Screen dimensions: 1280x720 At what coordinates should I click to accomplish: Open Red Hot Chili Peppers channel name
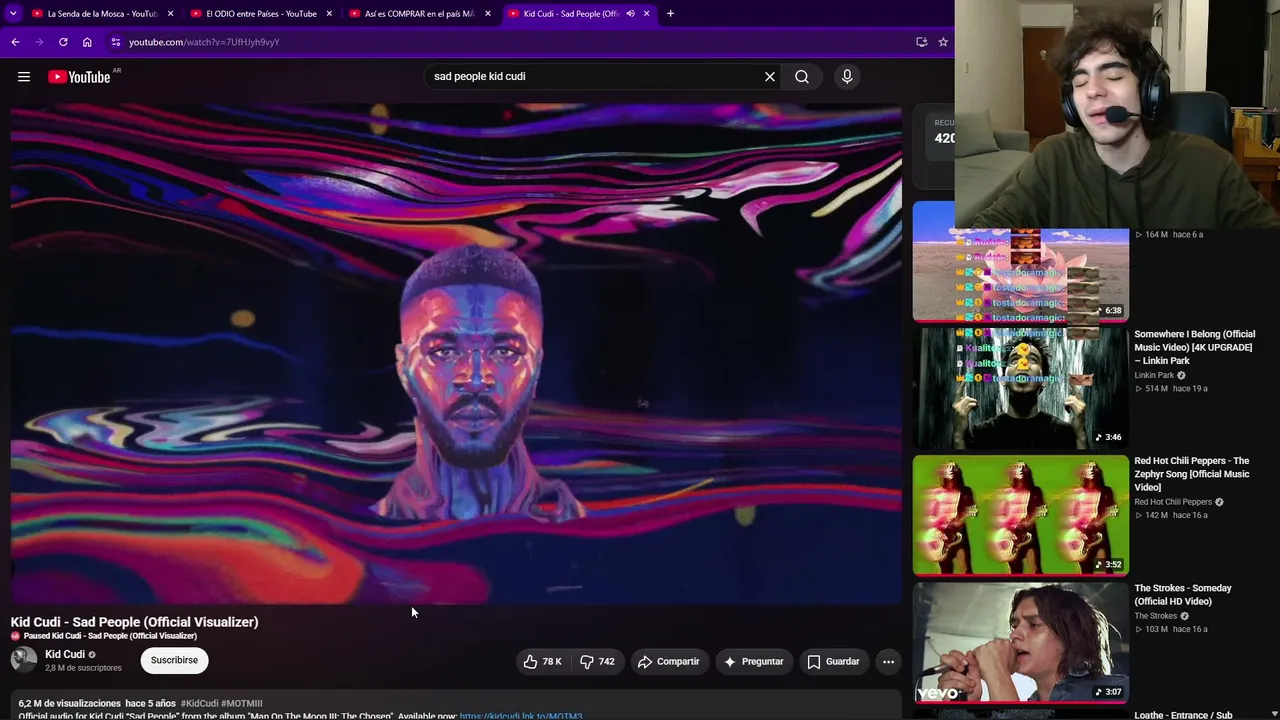(1173, 502)
